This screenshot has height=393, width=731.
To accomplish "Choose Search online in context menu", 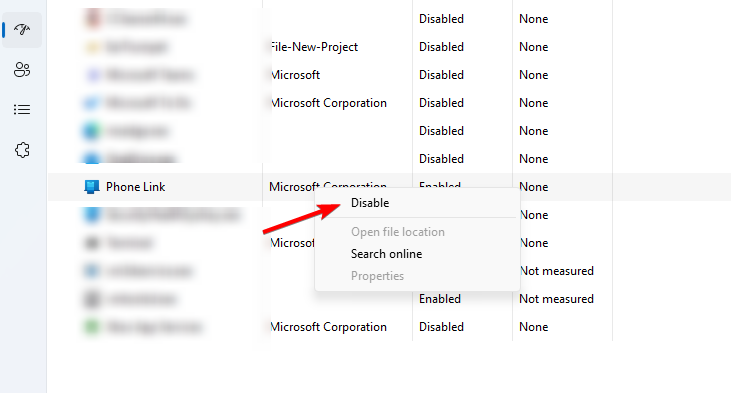I will 386,254.
